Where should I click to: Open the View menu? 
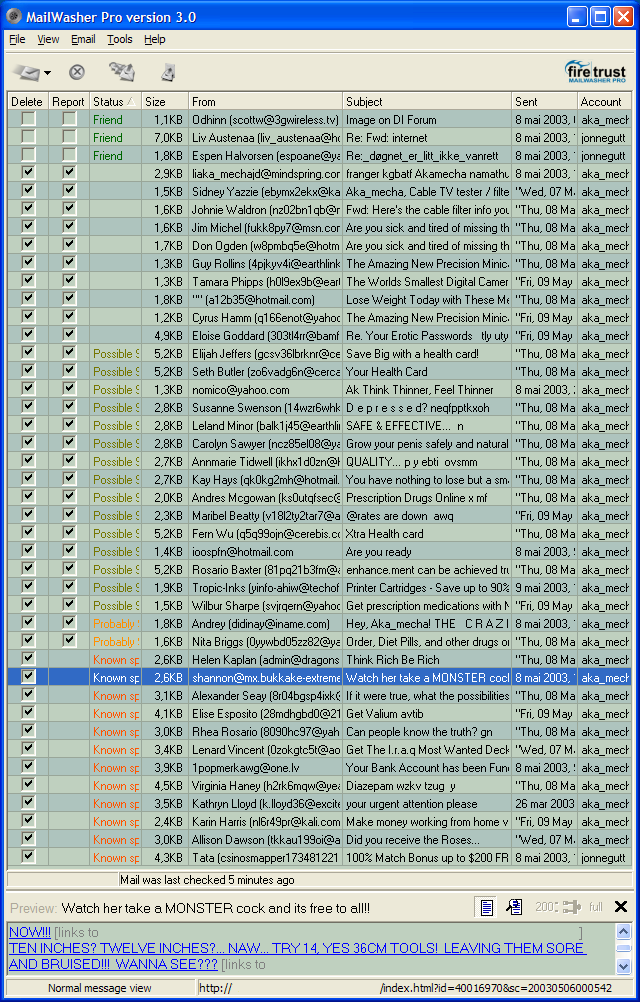point(48,40)
